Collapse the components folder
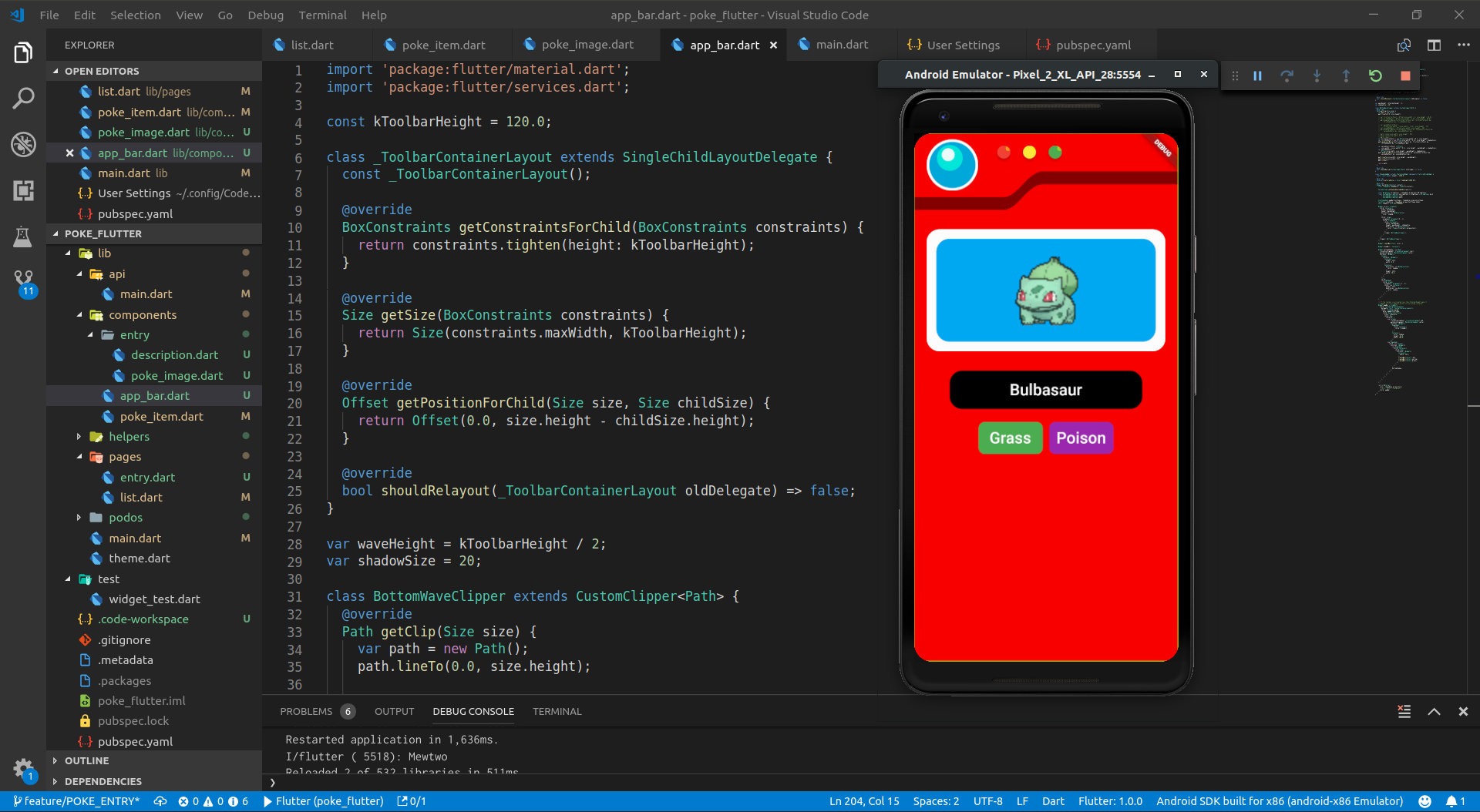 (x=79, y=315)
